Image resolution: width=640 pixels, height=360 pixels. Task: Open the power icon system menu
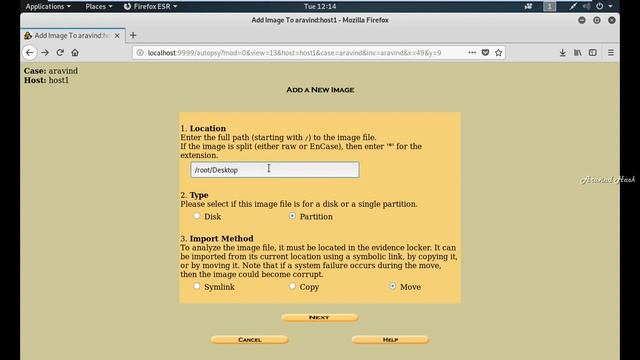(600, 7)
